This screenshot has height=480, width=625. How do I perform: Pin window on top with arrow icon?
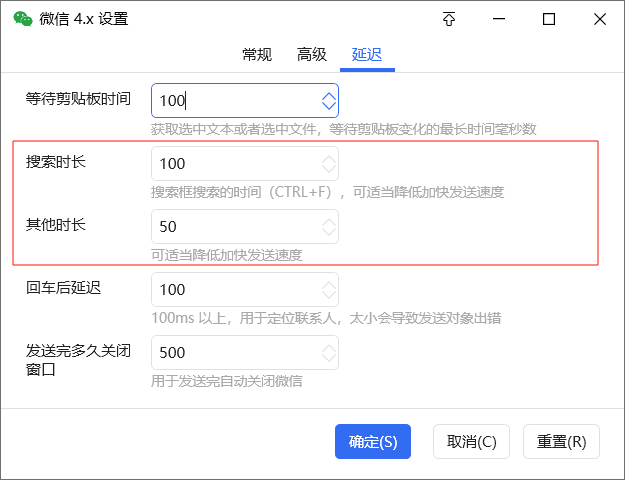coord(449,19)
